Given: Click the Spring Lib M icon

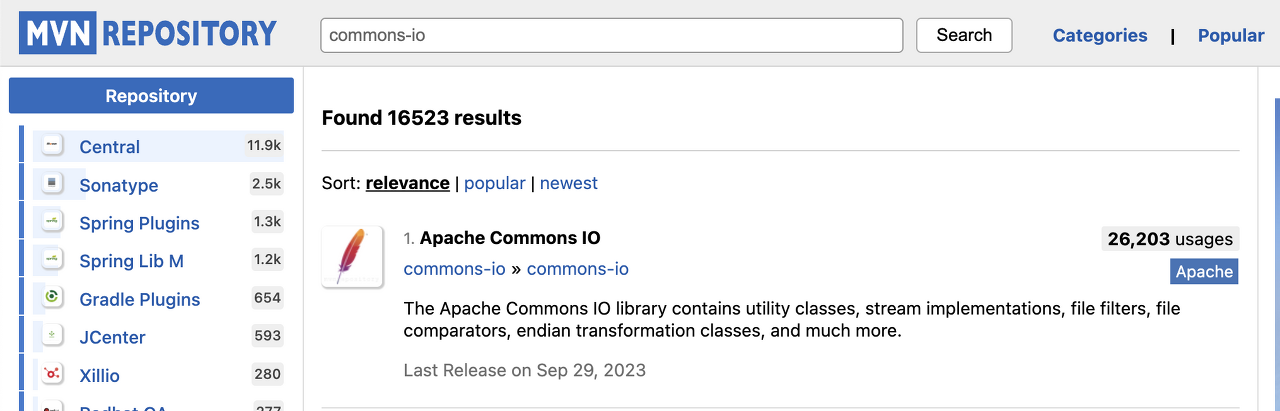Looking at the screenshot, I should [53, 260].
